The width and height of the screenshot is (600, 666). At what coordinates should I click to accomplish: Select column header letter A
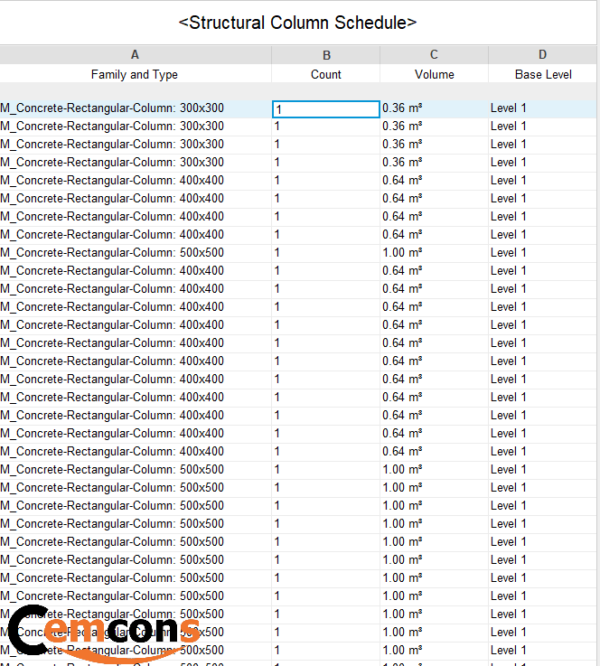[135, 55]
